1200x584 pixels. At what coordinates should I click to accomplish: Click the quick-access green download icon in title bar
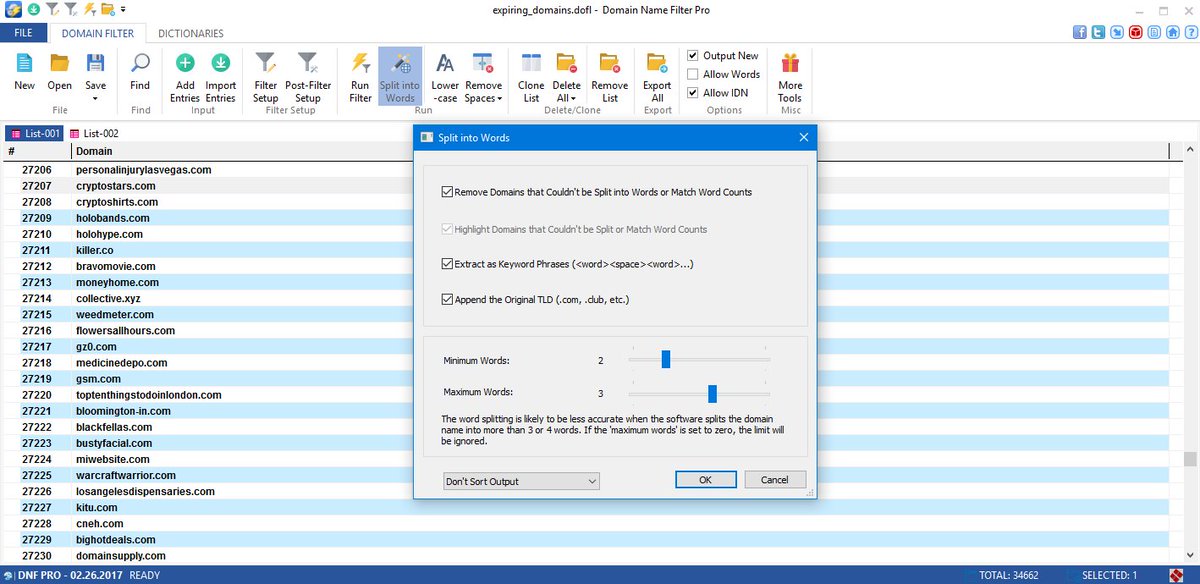(x=33, y=9)
